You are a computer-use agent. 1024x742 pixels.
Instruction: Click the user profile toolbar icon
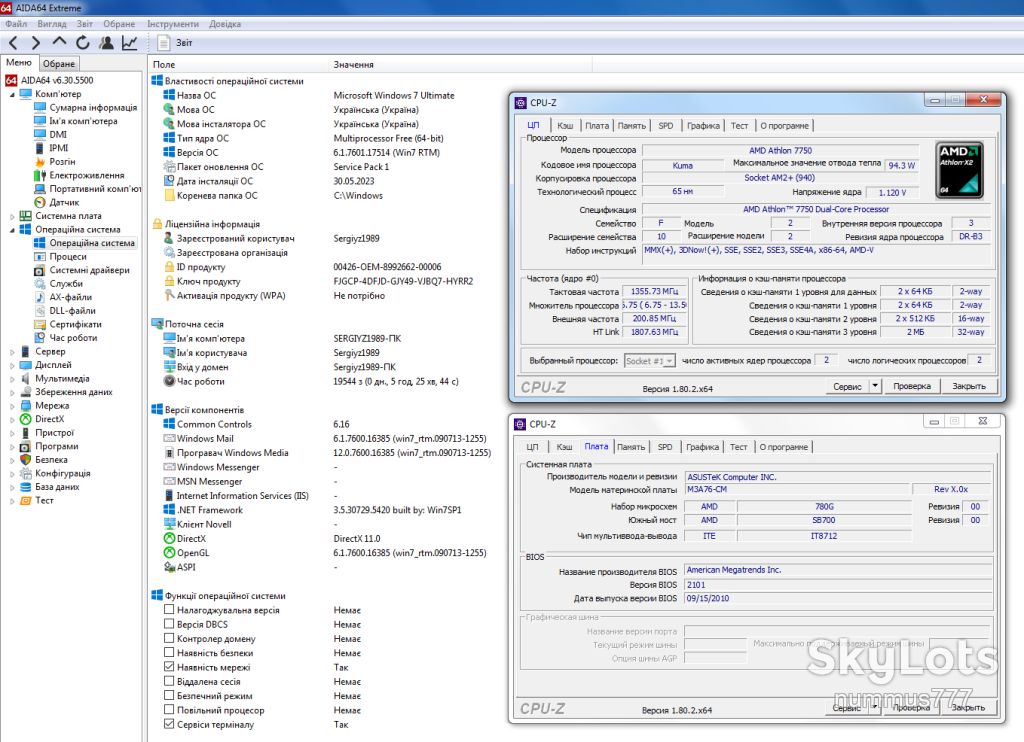point(106,43)
